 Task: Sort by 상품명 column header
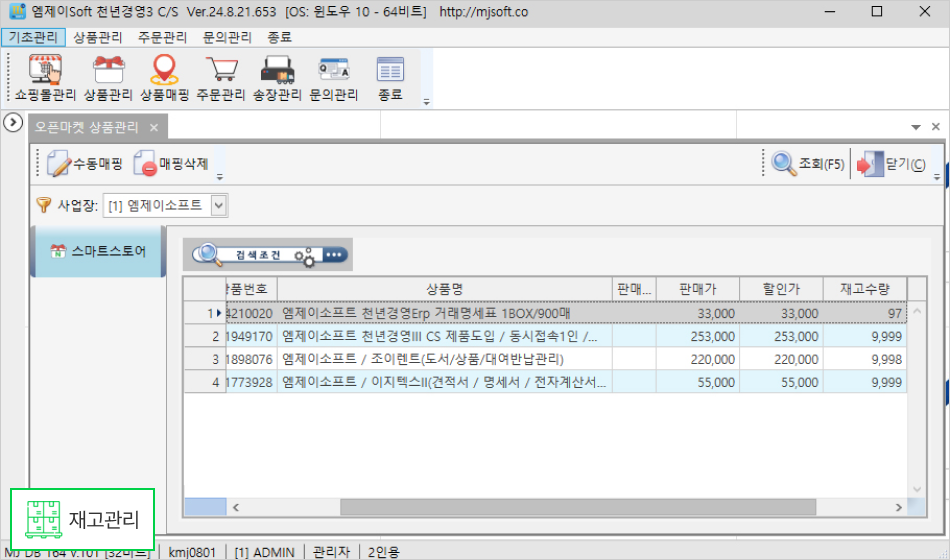click(445, 289)
